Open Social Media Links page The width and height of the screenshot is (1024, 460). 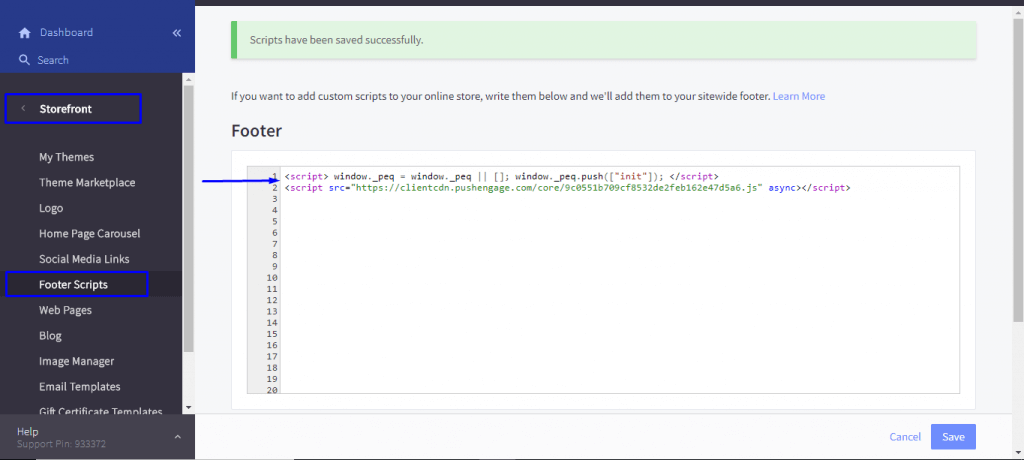point(84,259)
